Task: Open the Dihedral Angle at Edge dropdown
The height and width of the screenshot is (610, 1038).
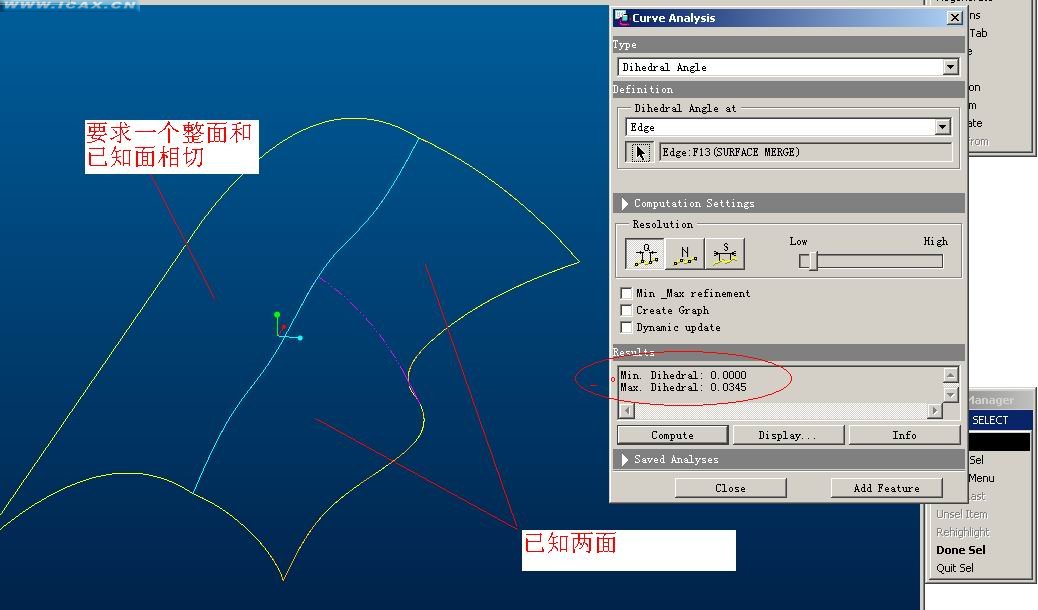Action: point(943,127)
